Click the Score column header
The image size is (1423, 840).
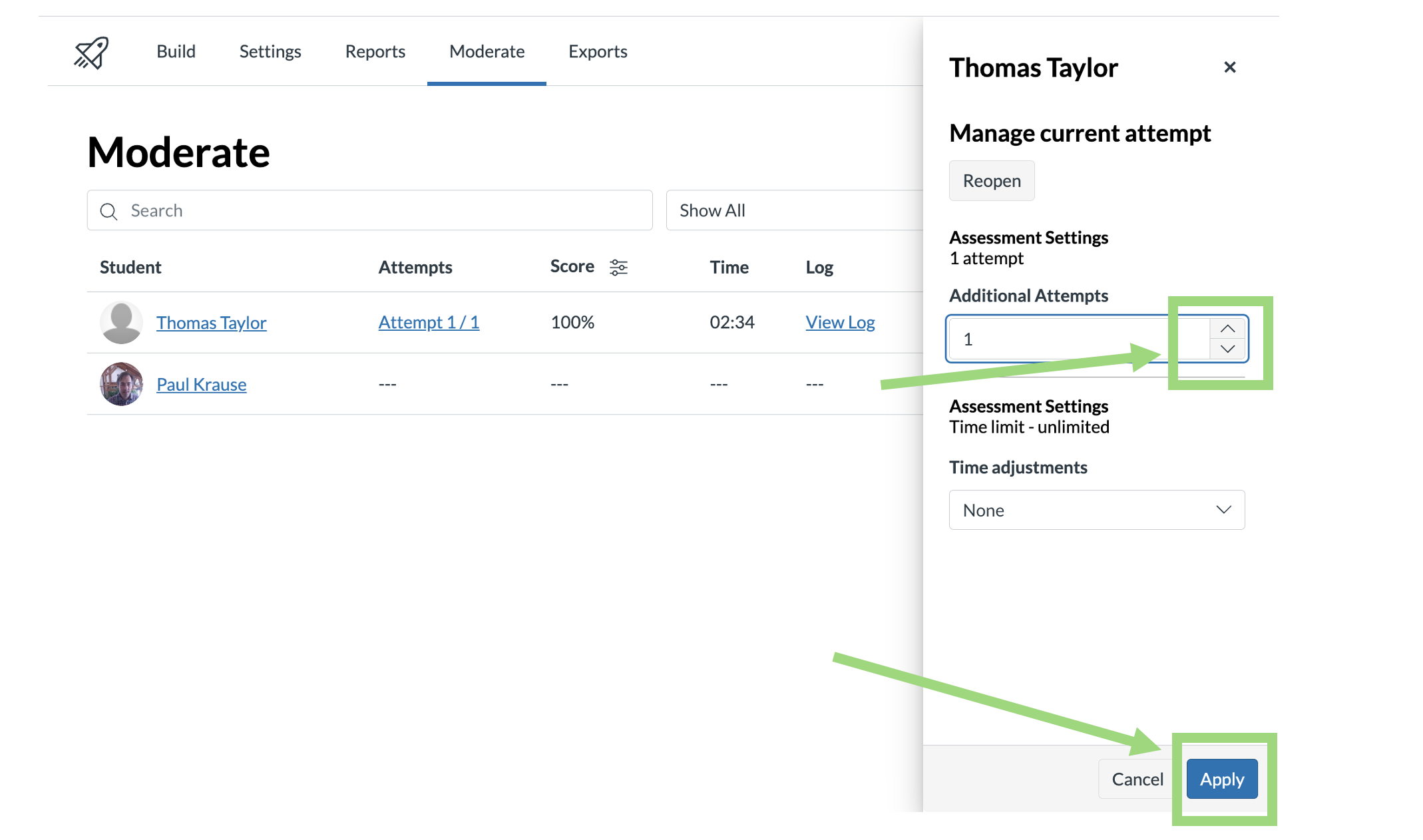(x=572, y=266)
